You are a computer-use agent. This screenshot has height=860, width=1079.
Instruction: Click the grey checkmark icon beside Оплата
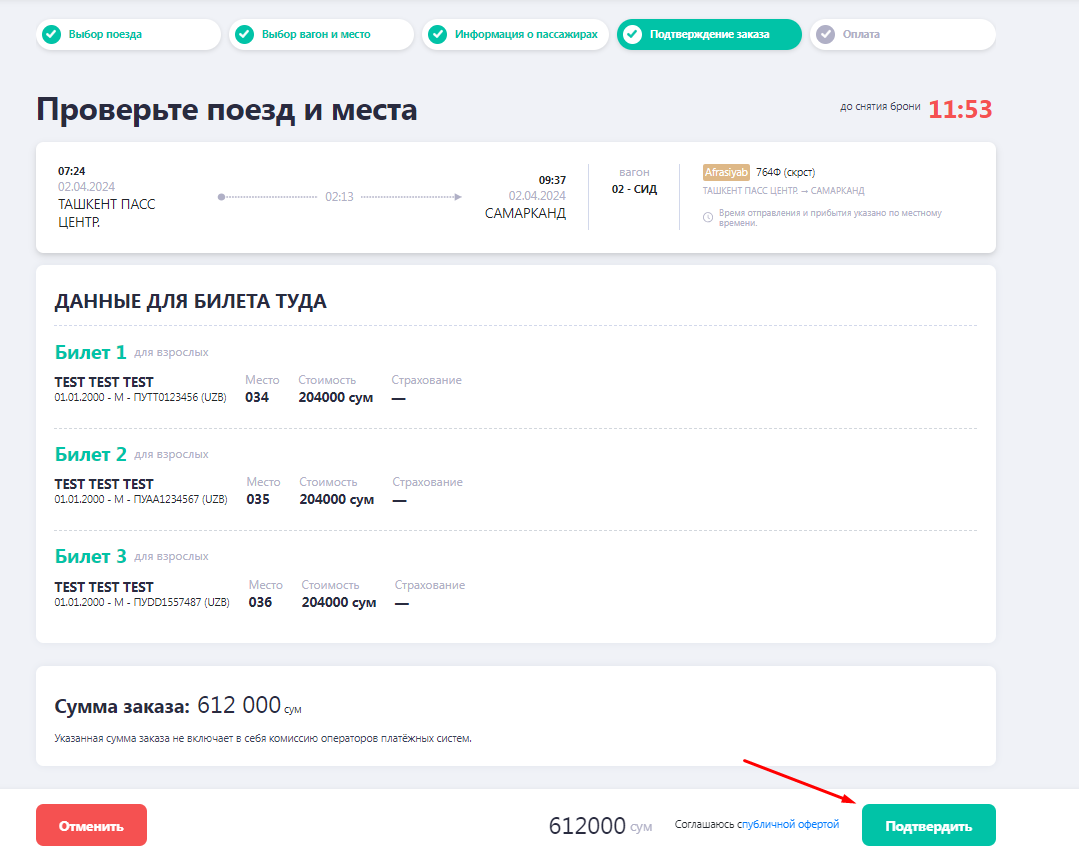point(825,34)
